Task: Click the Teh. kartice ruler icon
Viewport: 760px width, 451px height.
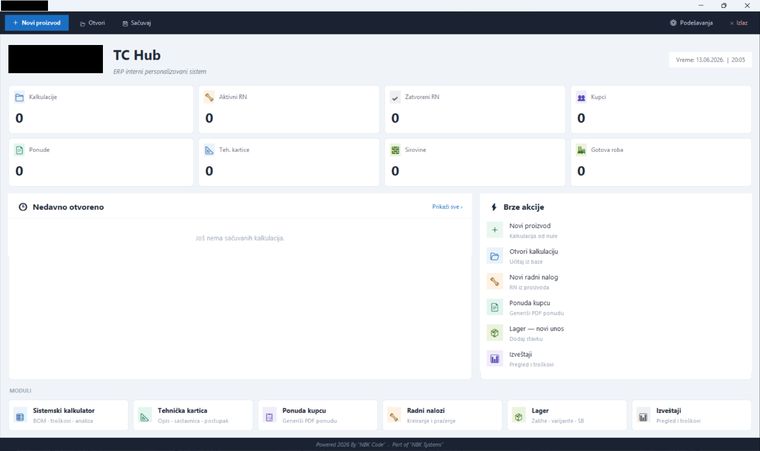Action: point(209,150)
